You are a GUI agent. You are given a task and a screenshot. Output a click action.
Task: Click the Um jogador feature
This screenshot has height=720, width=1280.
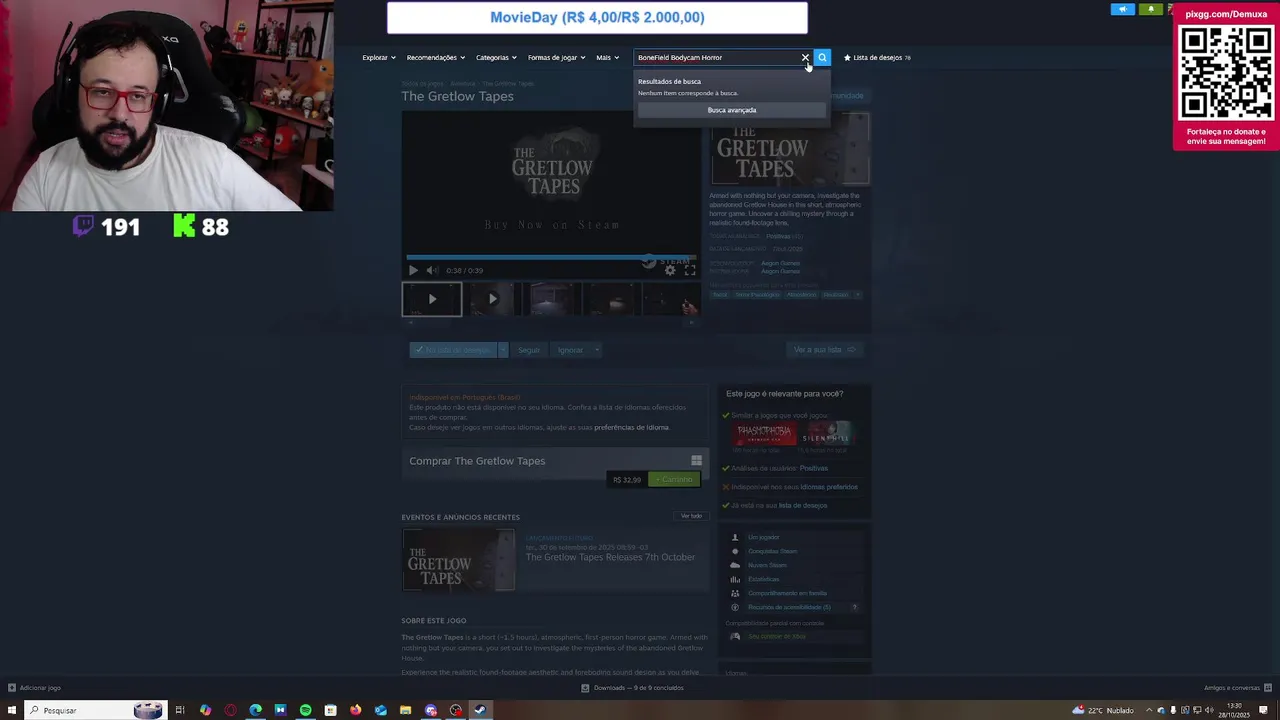[763, 537]
